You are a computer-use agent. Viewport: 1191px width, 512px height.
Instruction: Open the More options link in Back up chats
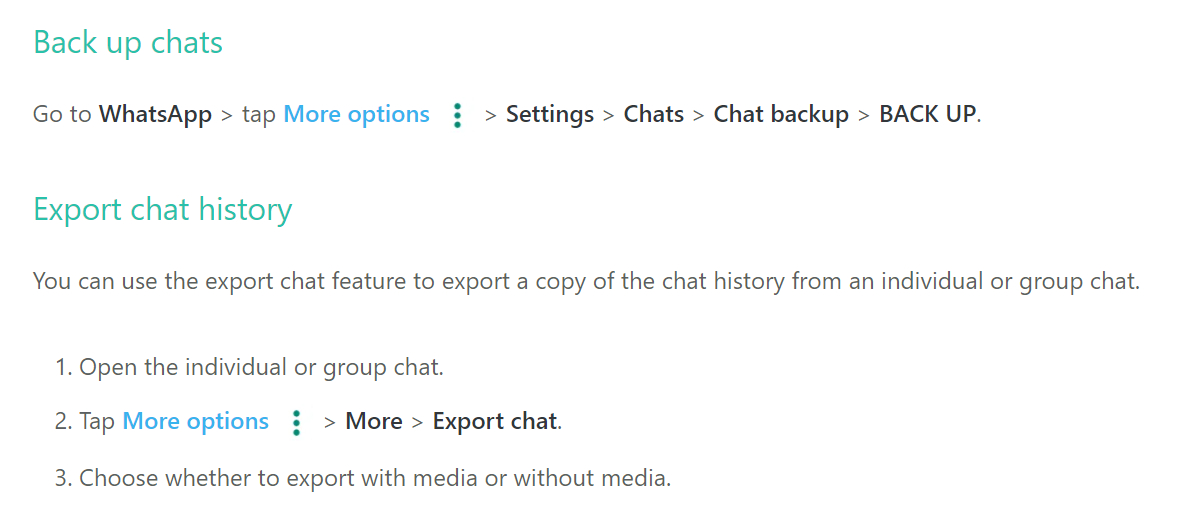pos(356,115)
